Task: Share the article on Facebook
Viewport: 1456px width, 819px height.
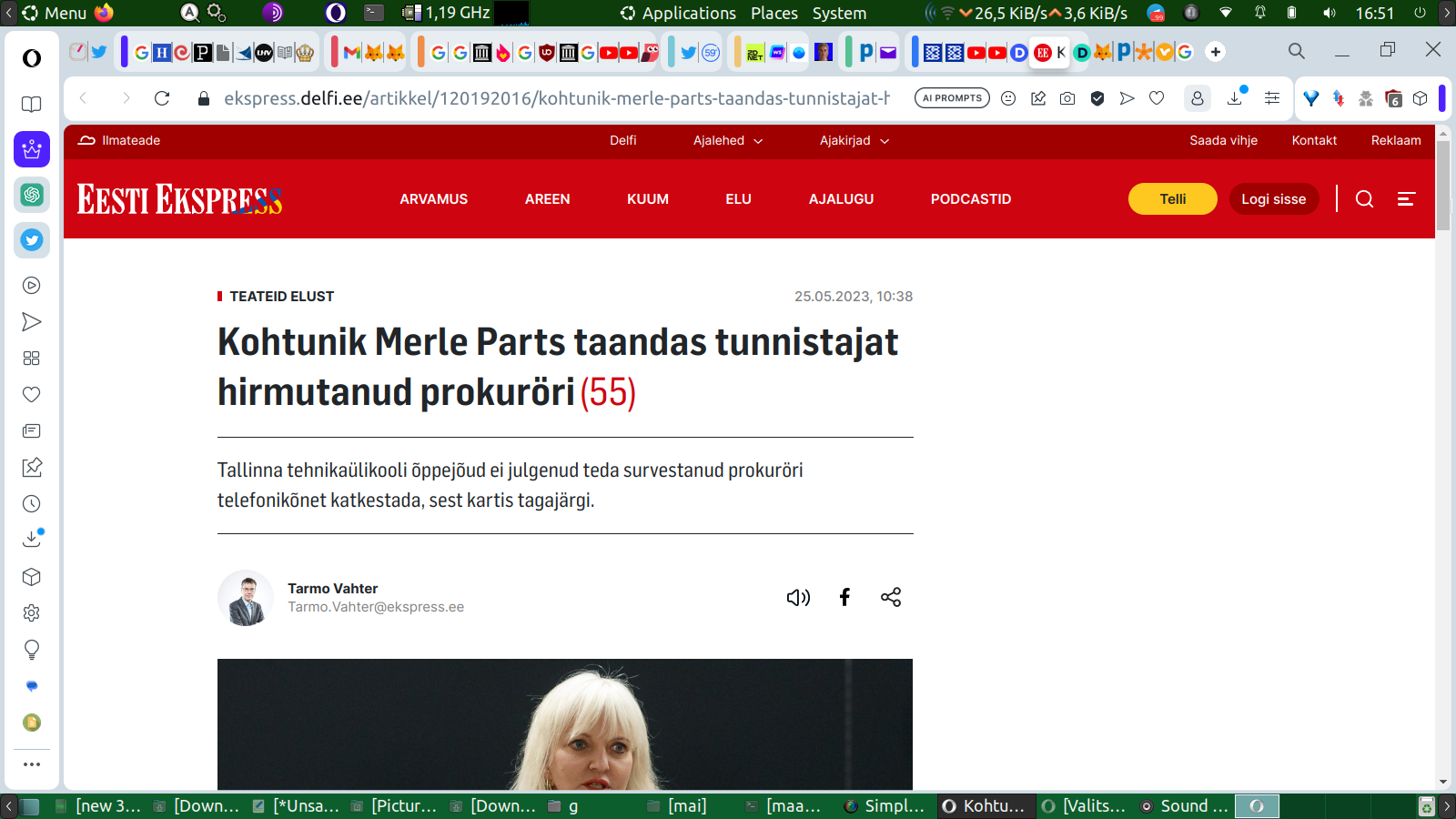Action: pyautogui.click(x=844, y=597)
